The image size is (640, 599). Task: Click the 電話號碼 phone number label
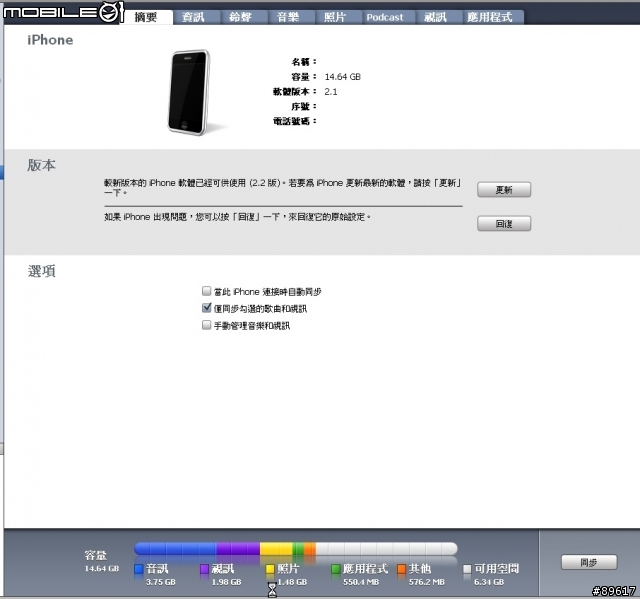[295, 121]
